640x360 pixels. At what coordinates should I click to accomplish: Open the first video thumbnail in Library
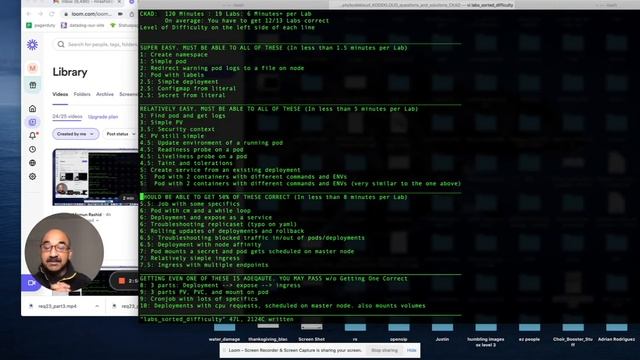pyautogui.click(x=96, y=177)
